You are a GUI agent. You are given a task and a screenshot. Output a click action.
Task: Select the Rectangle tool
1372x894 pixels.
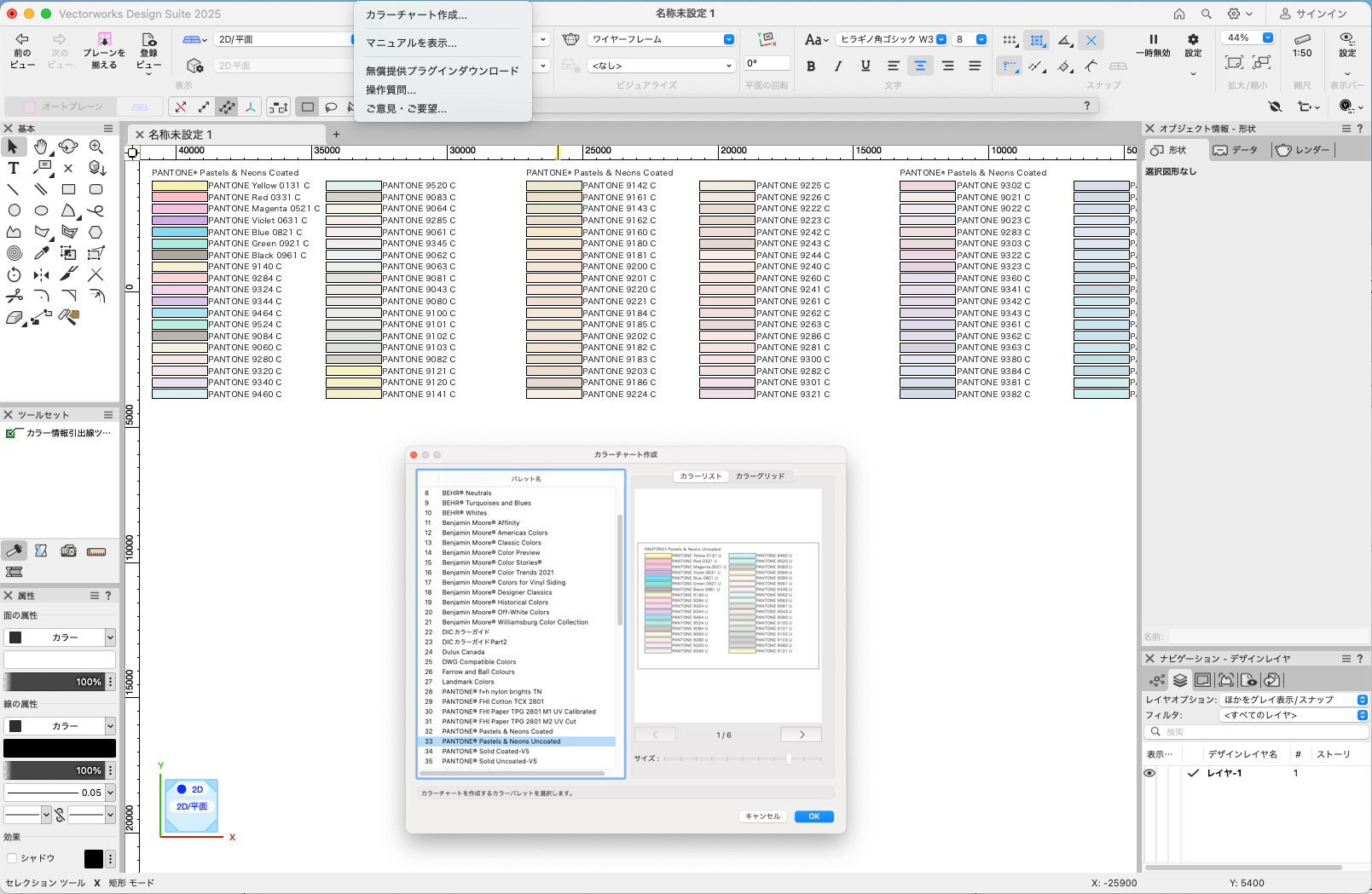pyautogui.click(x=68, y=189)
